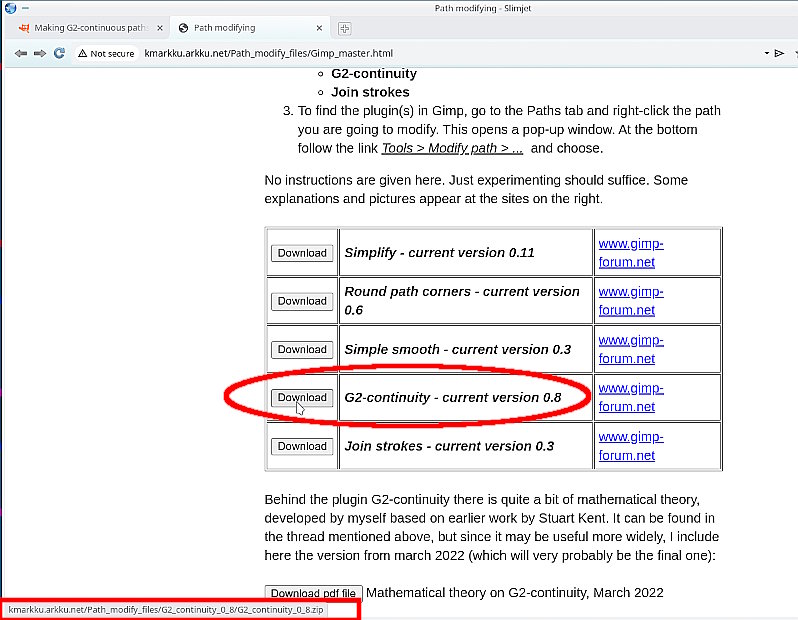
Task: Click the 'Join strokes' bullet list item
Action: 370,92
